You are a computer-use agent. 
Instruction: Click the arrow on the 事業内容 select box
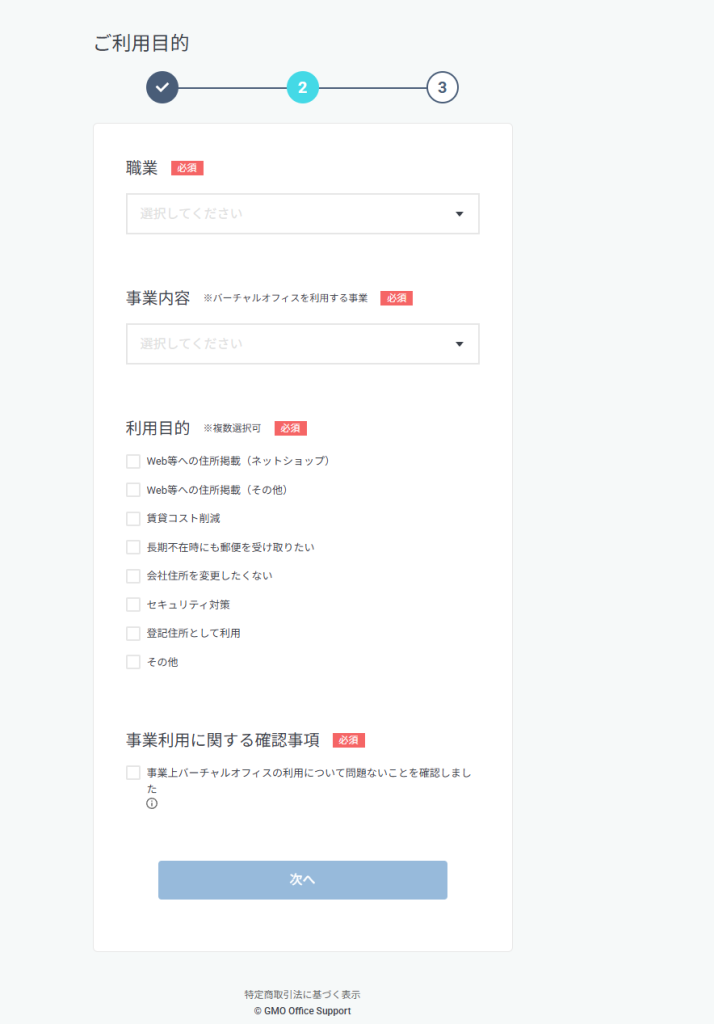(x=459, y=344)
